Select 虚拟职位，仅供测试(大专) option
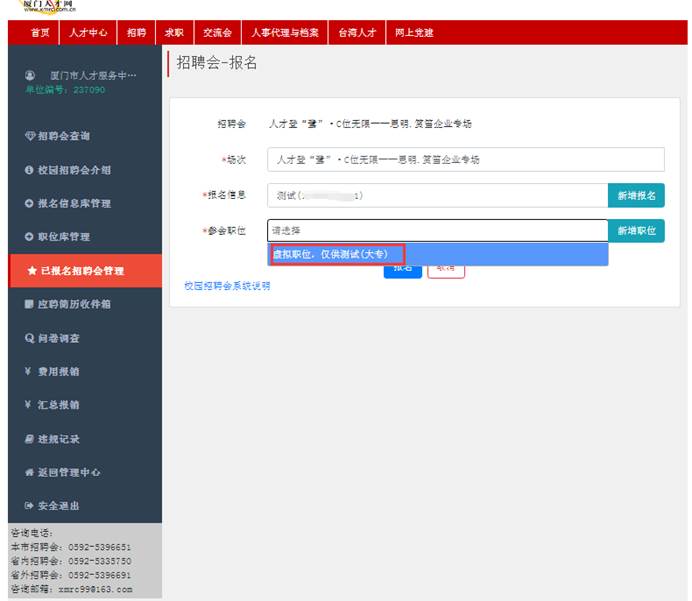Image resolution: width=692 pixels, height=601 pixels. [x=335, y=254]
